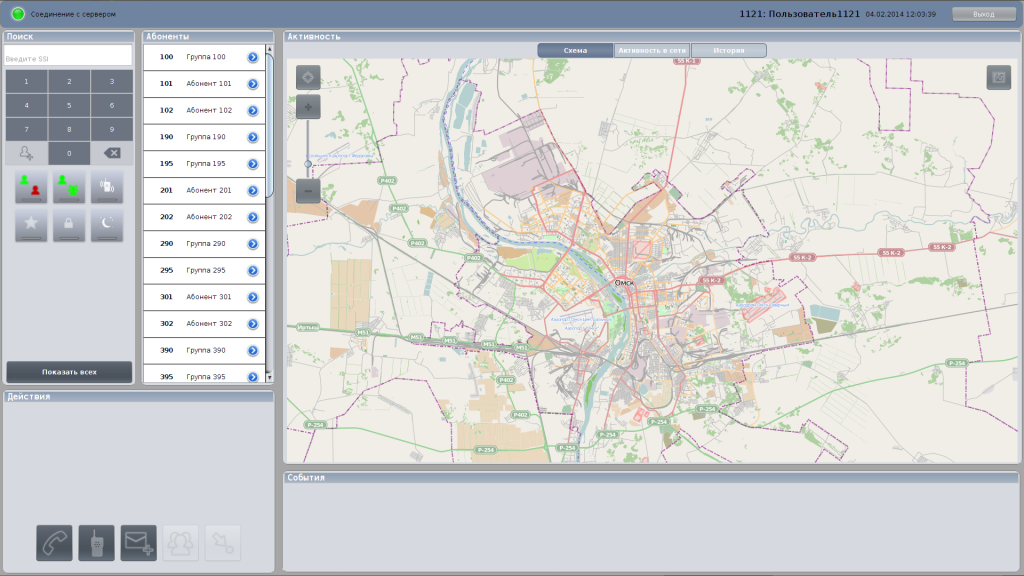Click the map layers button at top right

998,77
